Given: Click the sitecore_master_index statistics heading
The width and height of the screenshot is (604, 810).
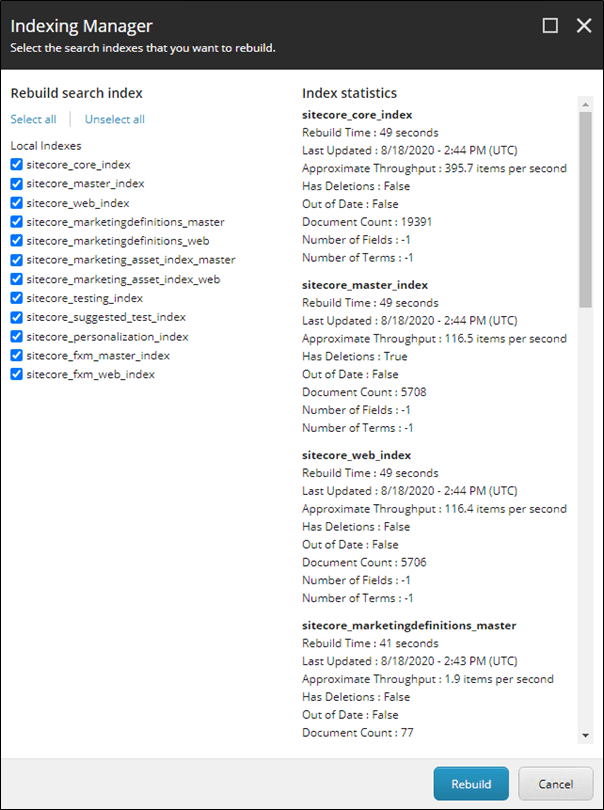Looking at the screenshot, I should 365,285.
